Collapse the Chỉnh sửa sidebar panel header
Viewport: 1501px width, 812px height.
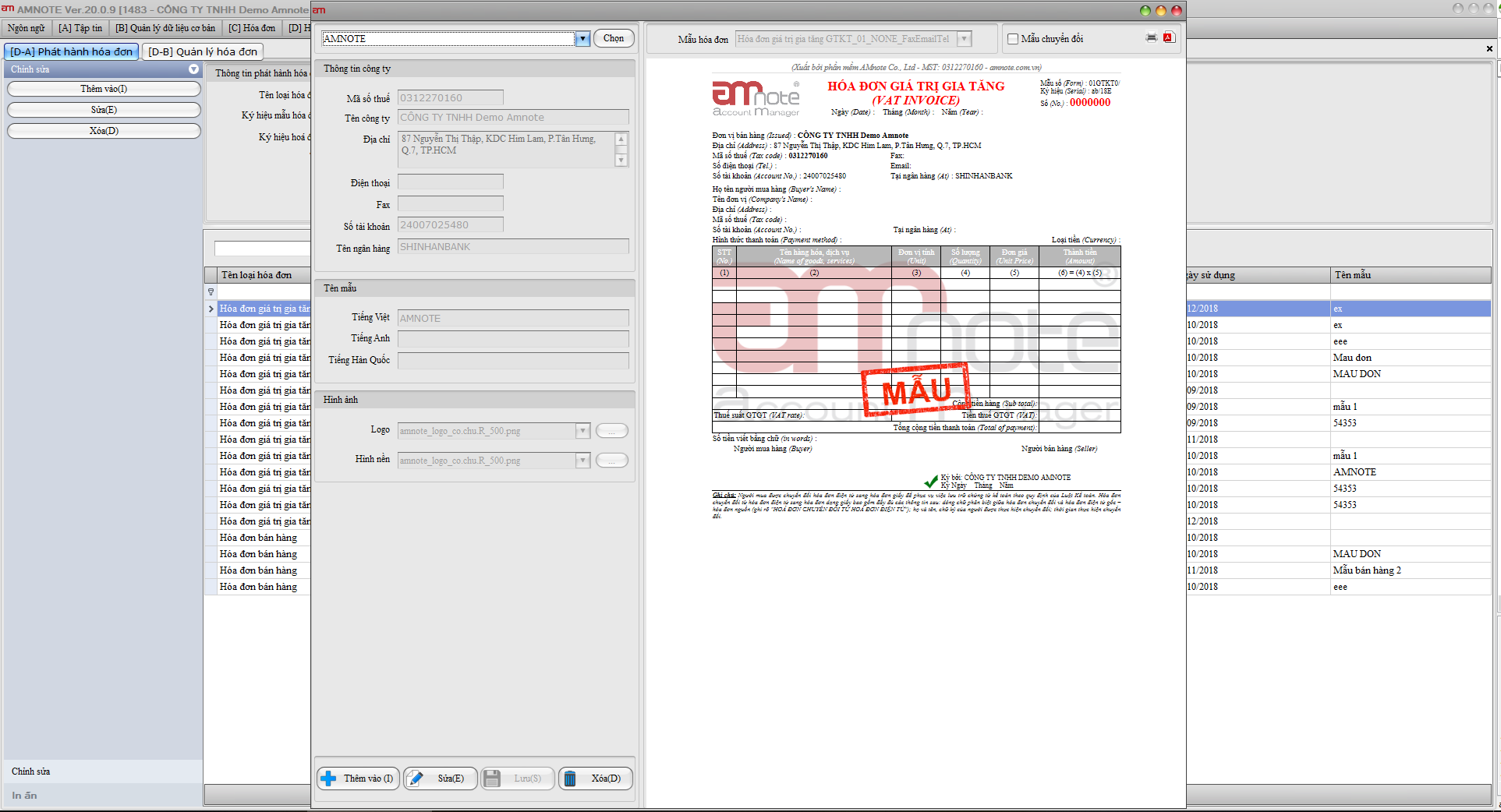[x=193, y=69]
